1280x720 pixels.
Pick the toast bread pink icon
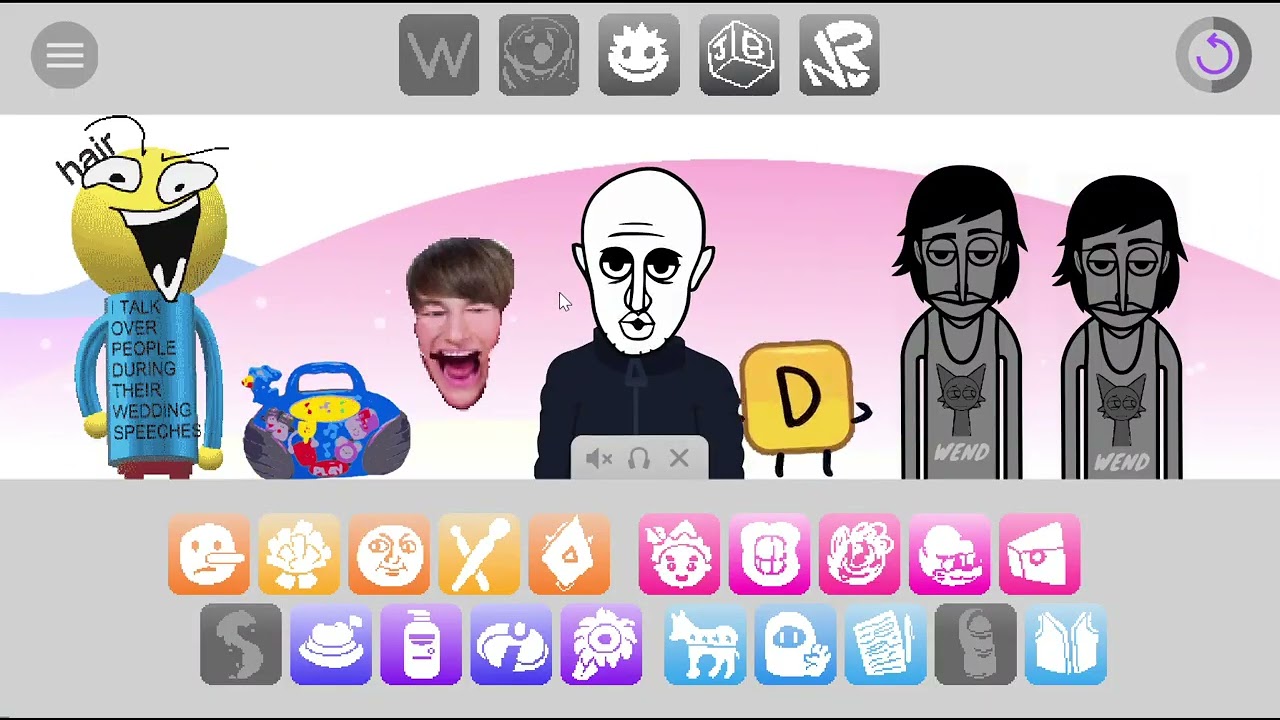(769, 554)
